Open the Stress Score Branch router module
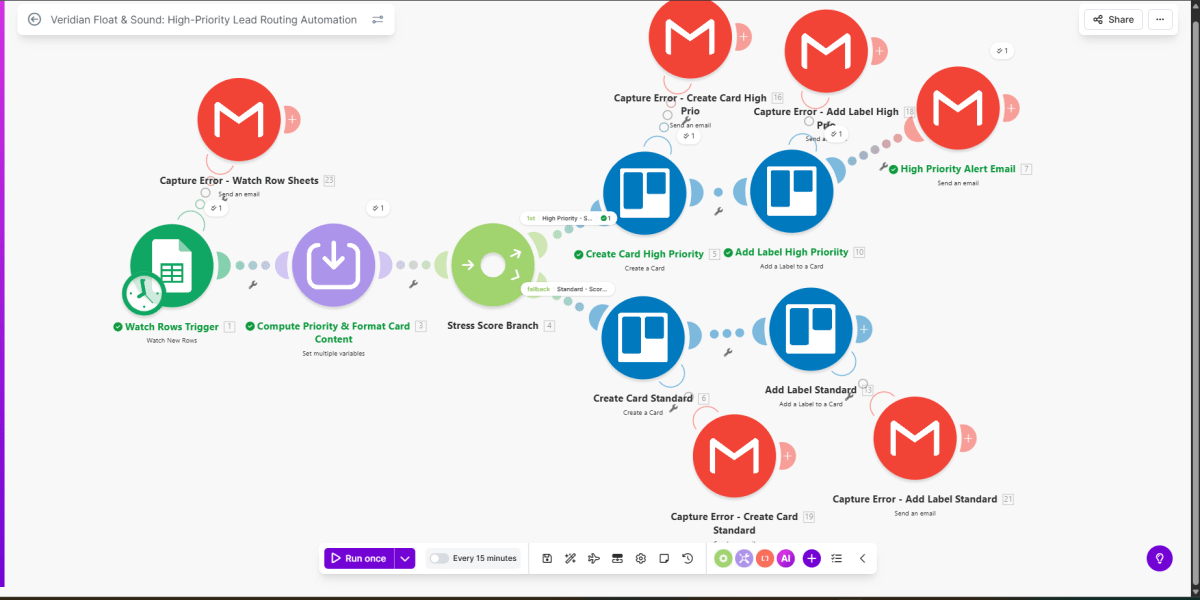The image size is (1200, 600). point(492,265)
